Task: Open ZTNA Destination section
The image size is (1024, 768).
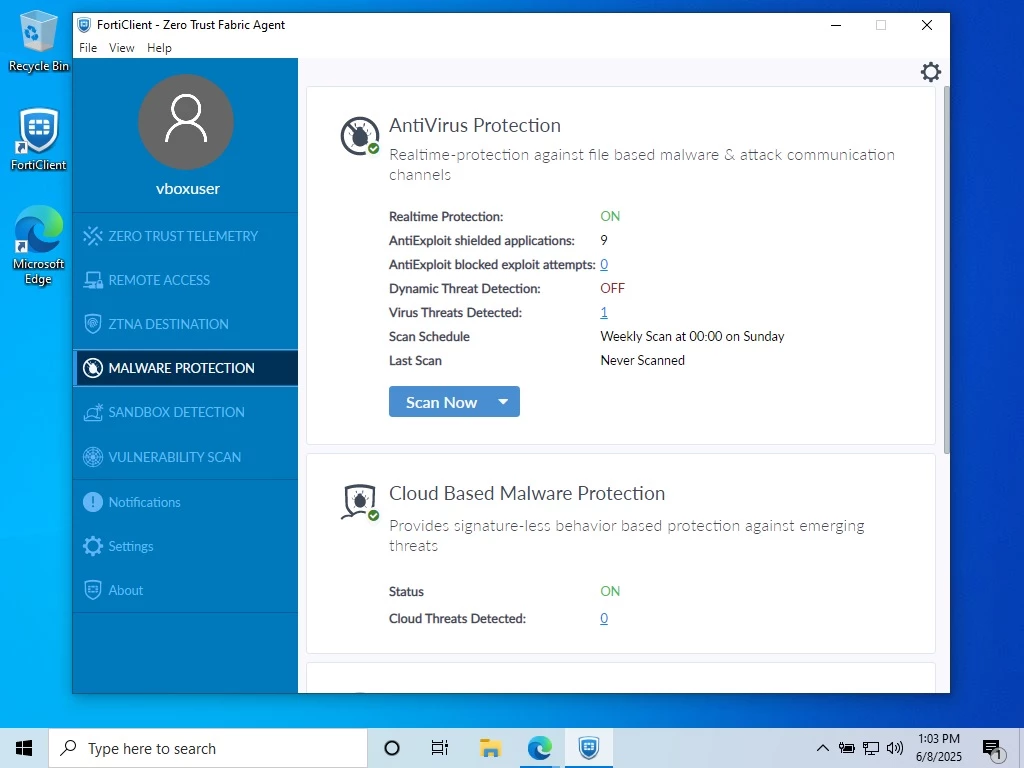Action: 185,324
